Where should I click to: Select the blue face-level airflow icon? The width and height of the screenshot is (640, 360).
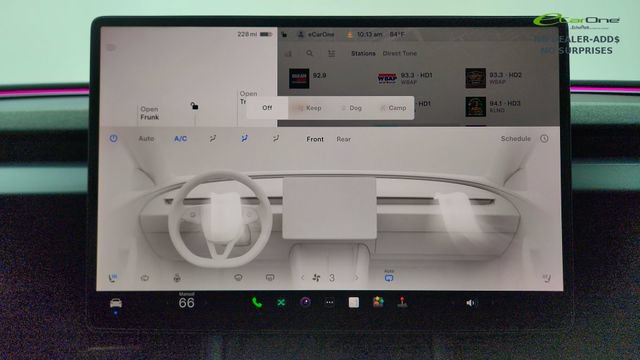point(244,139)
